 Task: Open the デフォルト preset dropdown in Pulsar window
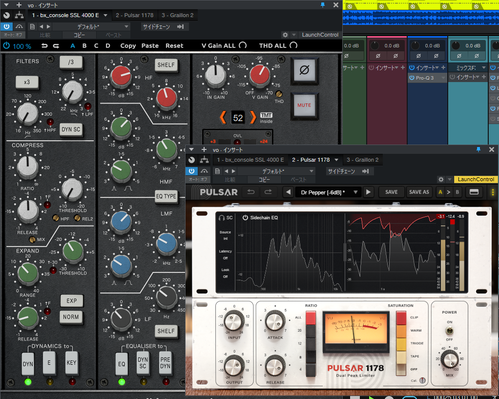pyautogui.click(x=276, y=171)
